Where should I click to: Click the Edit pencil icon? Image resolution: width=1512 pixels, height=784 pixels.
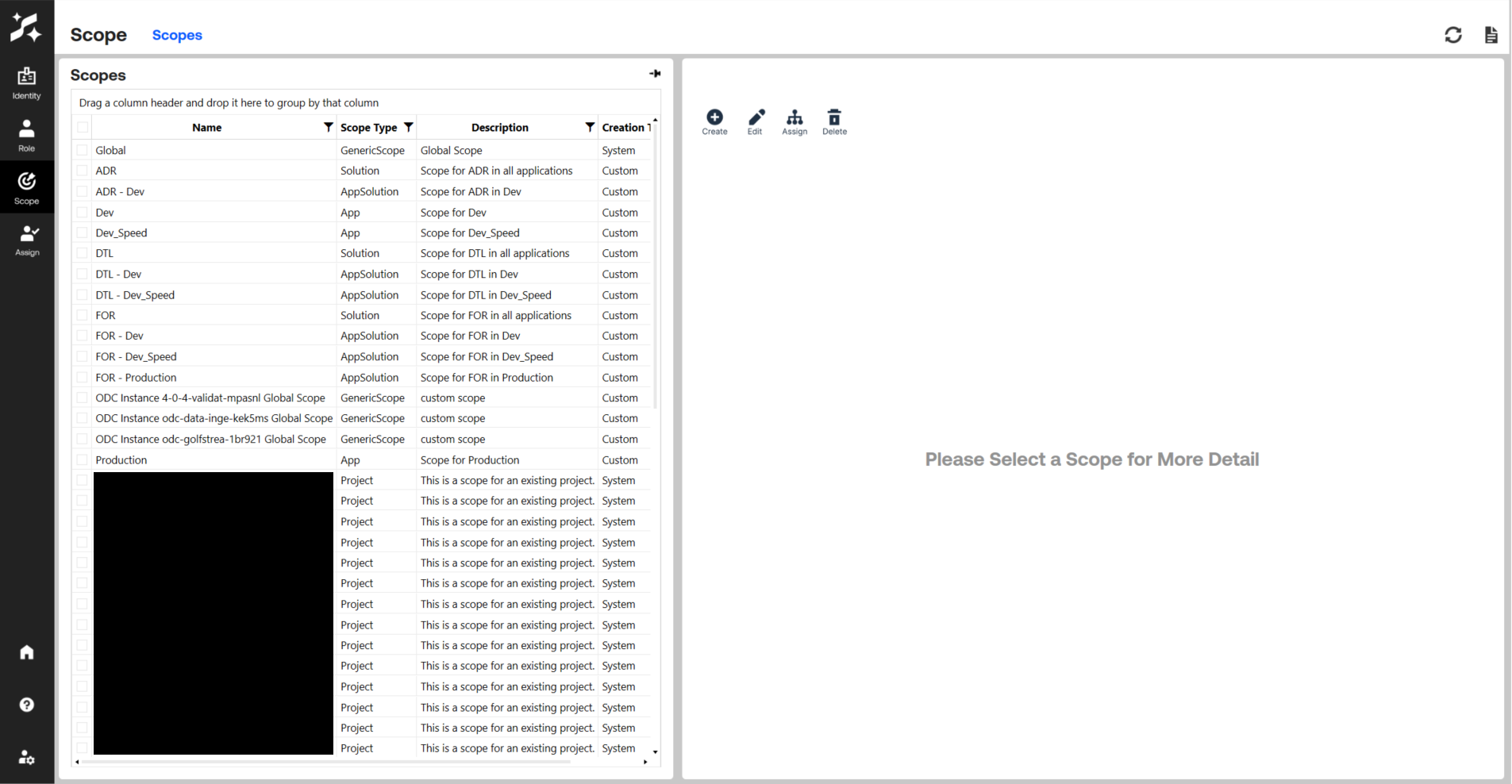pyautogui.click(x=755, y=122)
